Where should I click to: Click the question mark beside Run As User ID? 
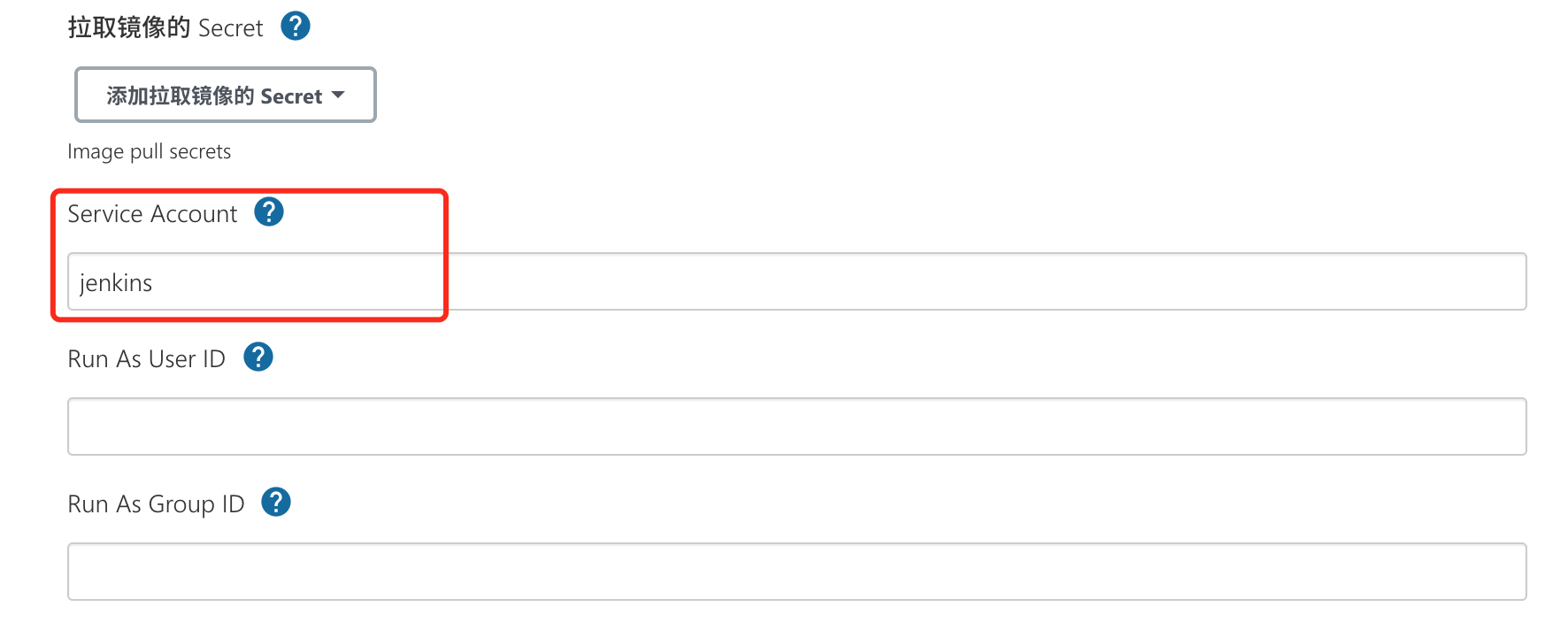point(258,357)
